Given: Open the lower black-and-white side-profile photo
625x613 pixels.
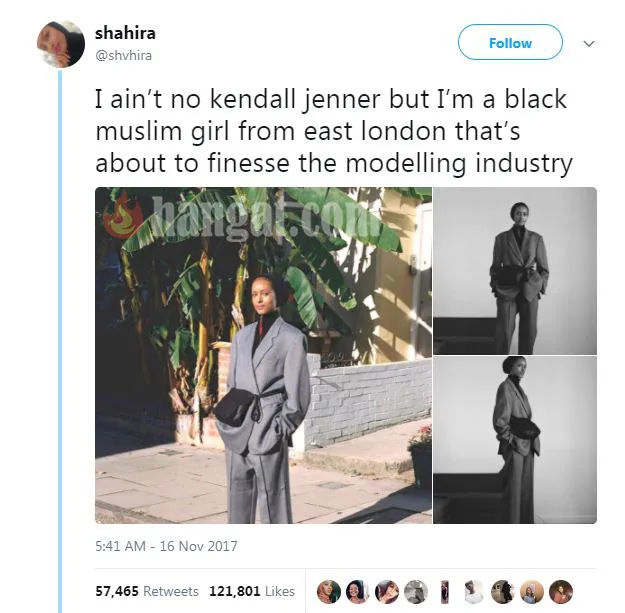Looking at the screenshot, I should coord(515,440).
